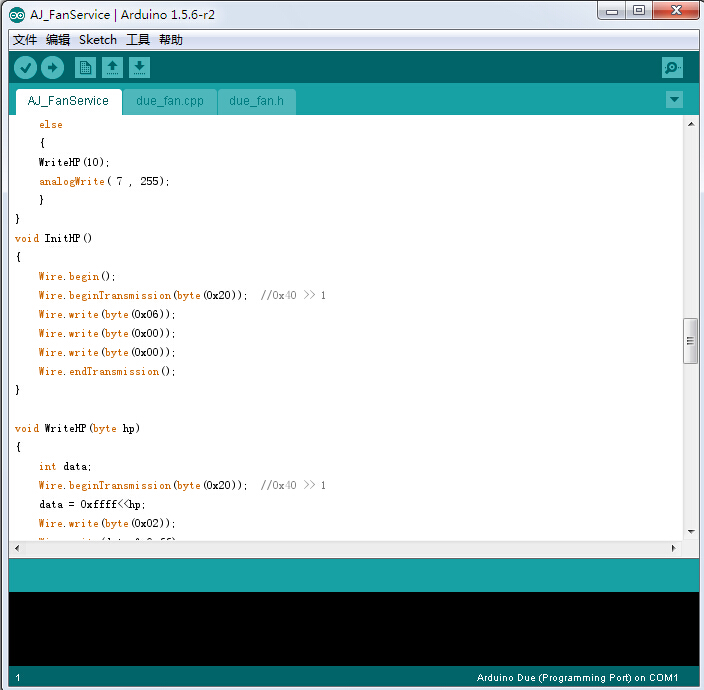Image resolution: width=704 pixels, height=690 pixels.
Task: Select the AJ_FanService tab
Action: pyautogui.click(x=68, y=101)
